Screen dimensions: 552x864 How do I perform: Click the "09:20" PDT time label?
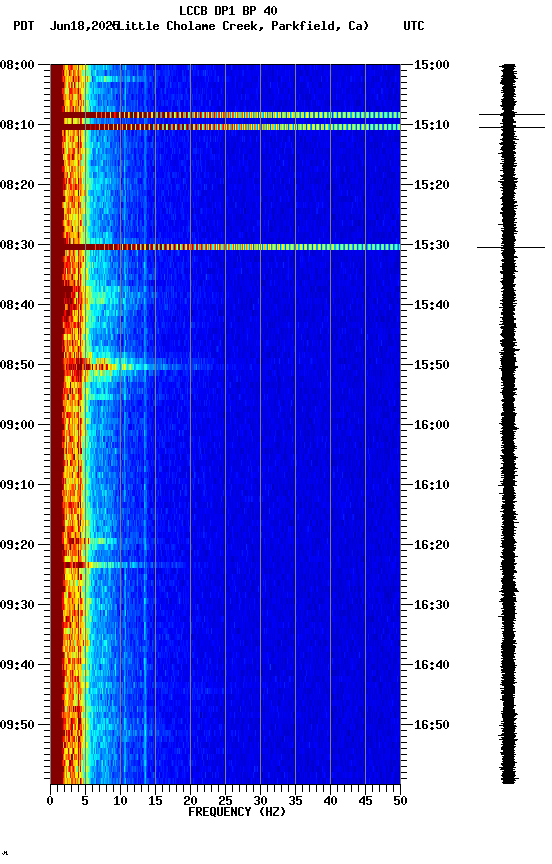click(17, 545)
